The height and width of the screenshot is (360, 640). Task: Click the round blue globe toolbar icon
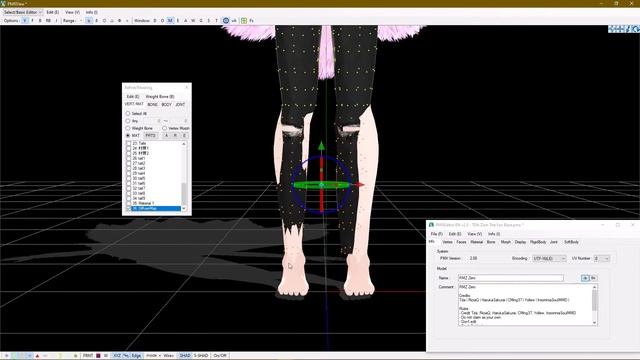click(226, 20)
